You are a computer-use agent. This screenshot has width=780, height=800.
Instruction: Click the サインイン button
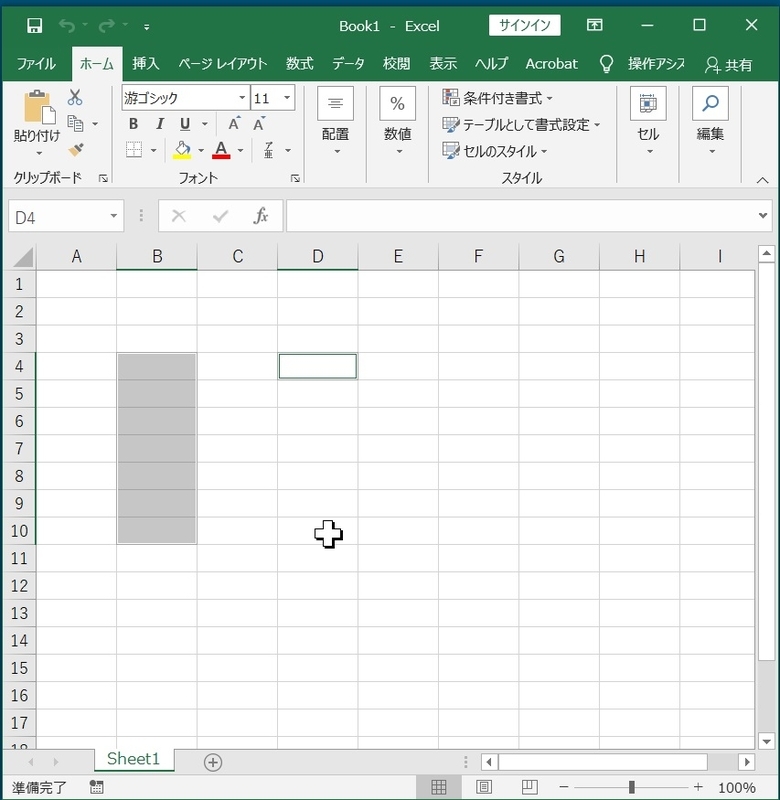tap(524, 25)
